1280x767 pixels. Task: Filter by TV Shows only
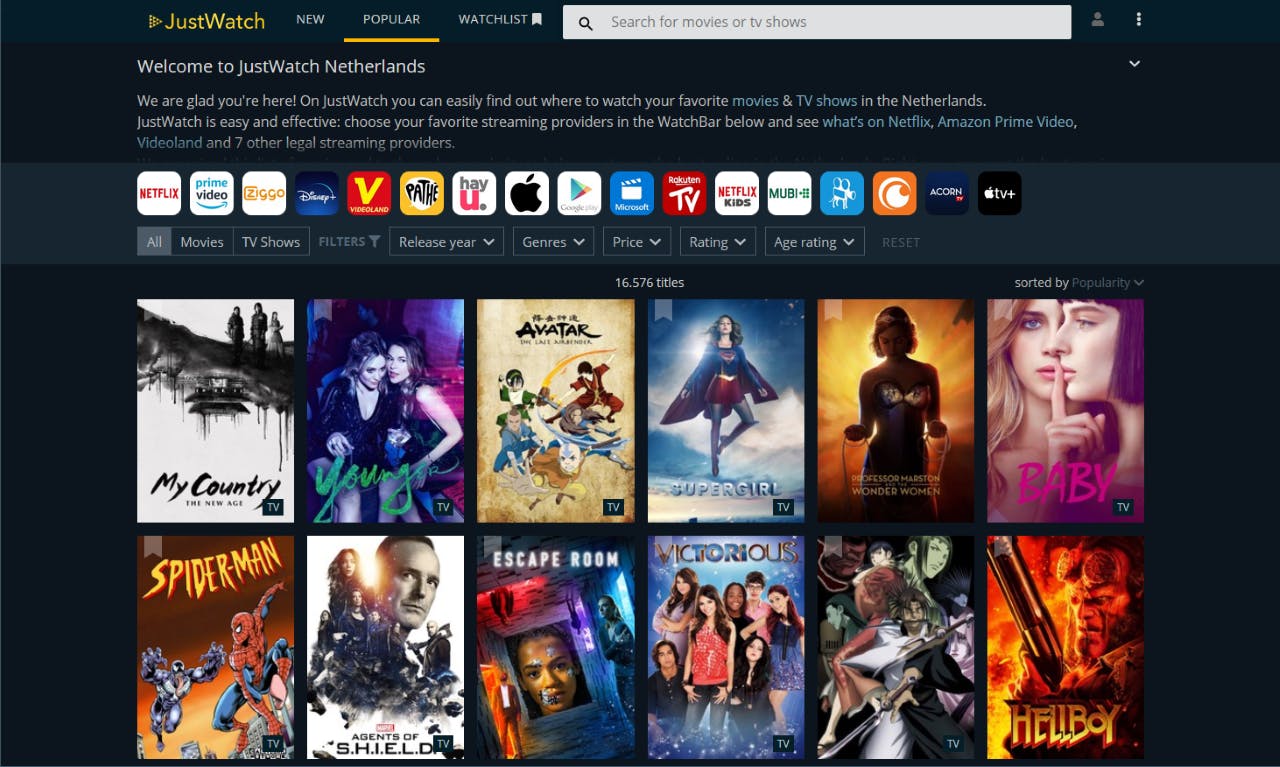click(x=271, y=242)
